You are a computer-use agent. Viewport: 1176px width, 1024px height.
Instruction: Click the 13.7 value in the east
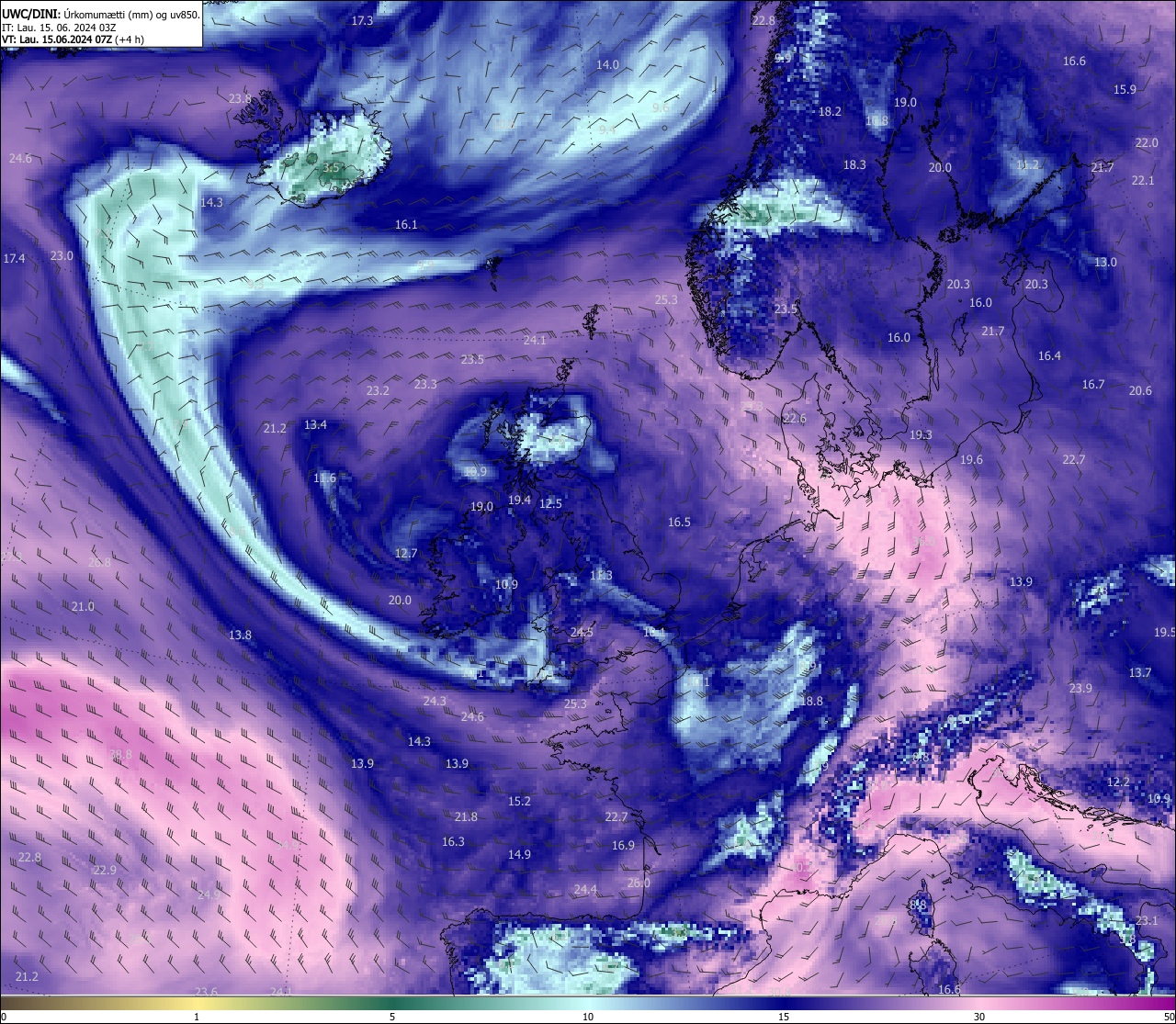pos(1139,672)
